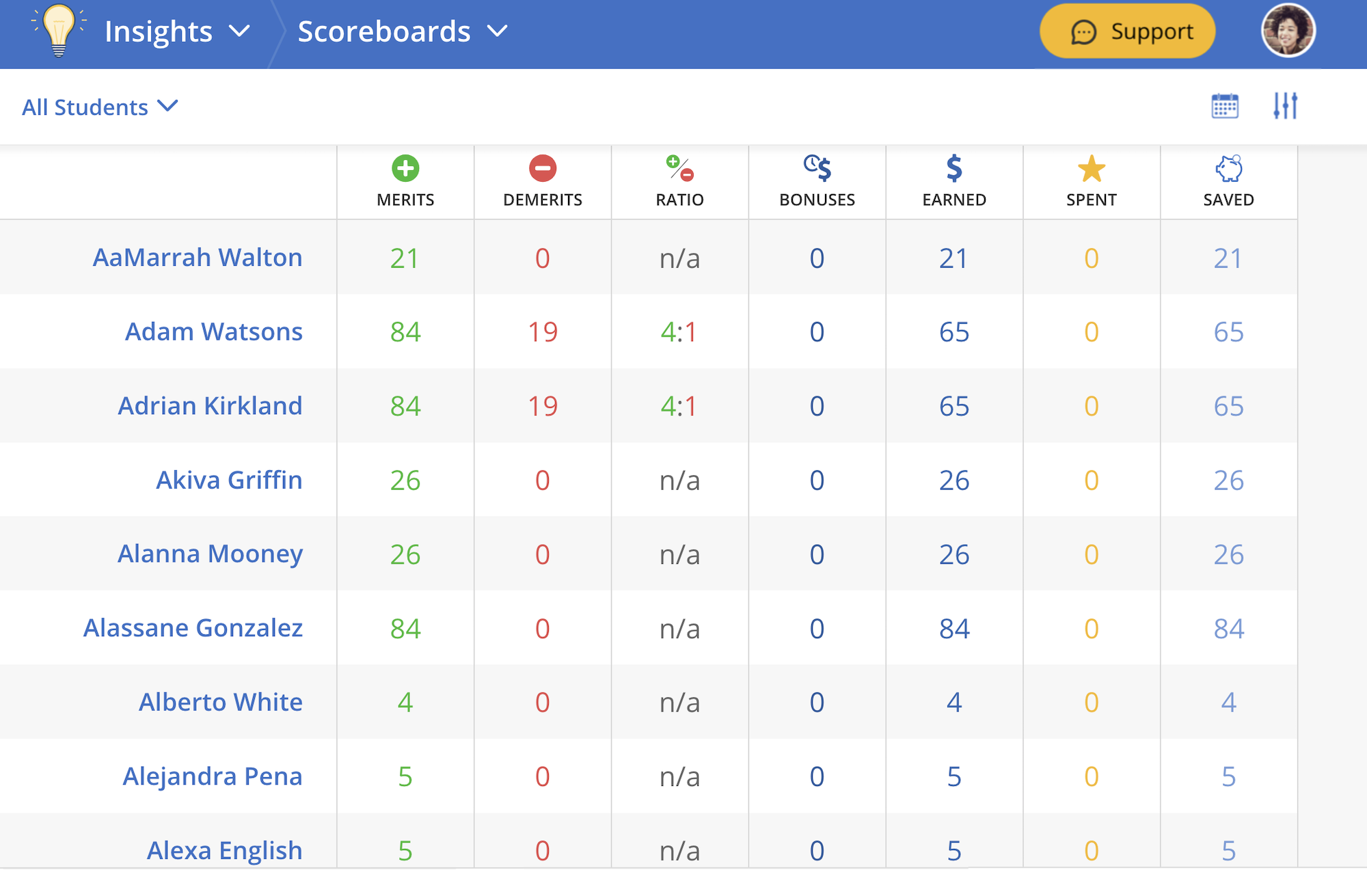This screenshot has width=1367, height=896.
Task: Open the calendar date picker icon
Action: coord(1224,106)
